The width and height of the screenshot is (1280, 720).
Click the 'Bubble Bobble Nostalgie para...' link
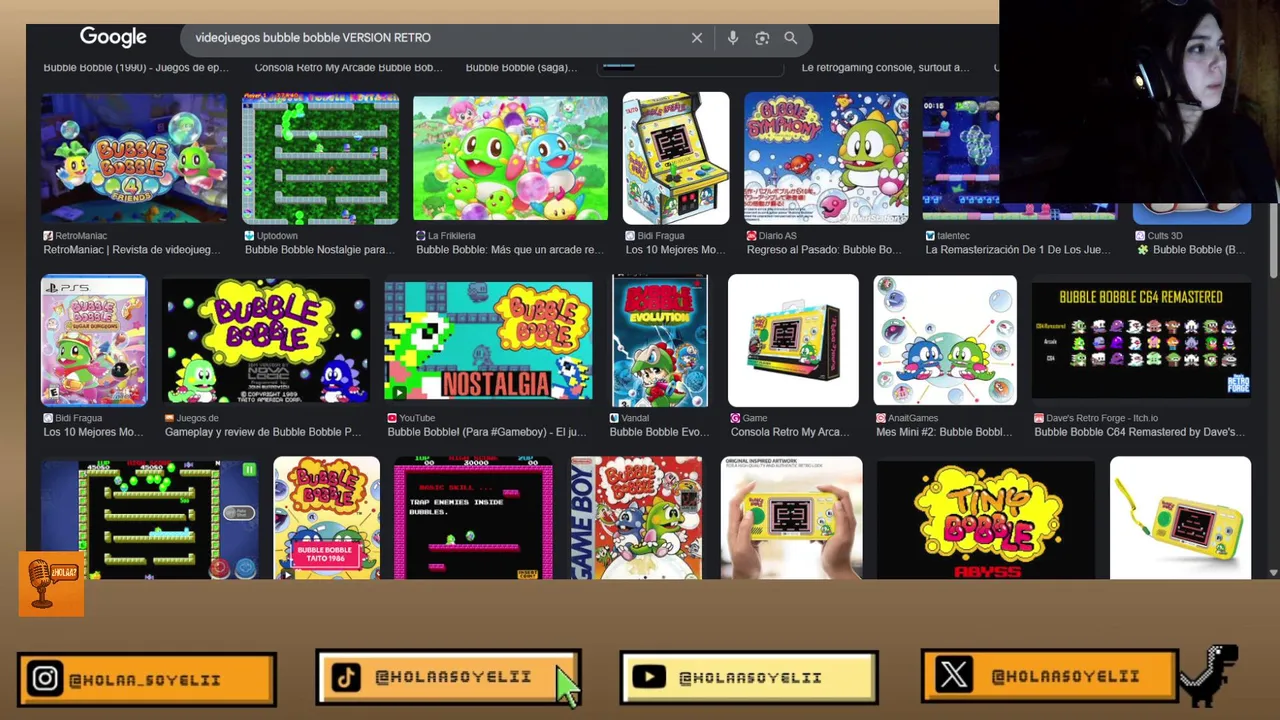320,250
